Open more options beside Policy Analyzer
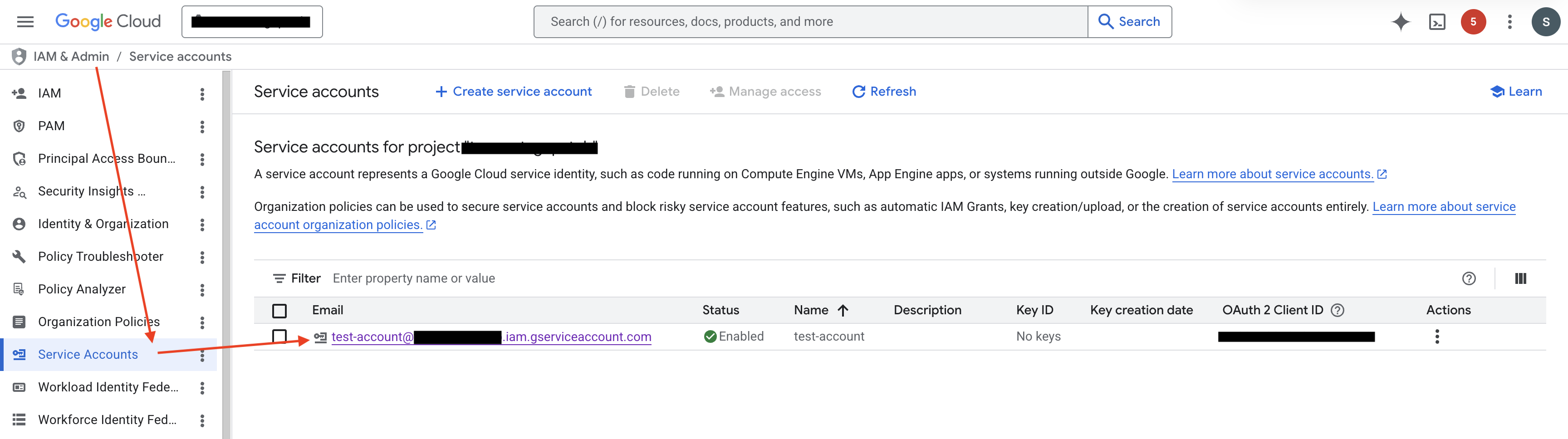 coord(202,290)
